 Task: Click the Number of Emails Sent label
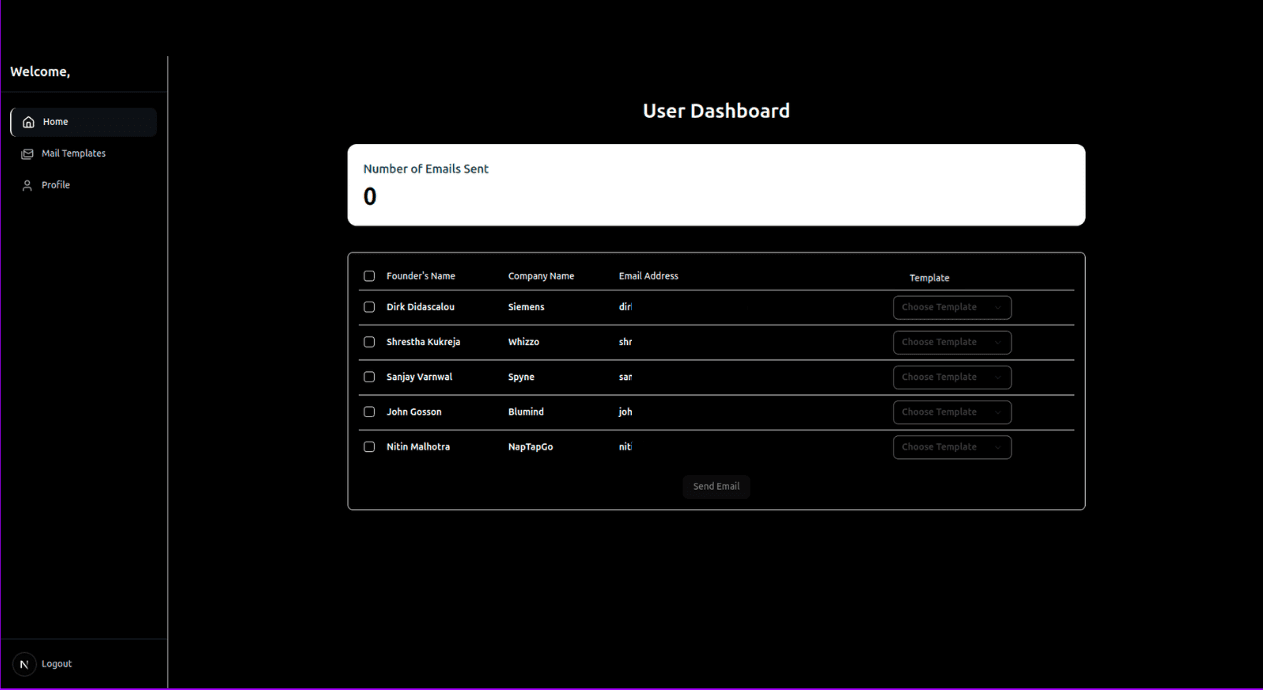click(426, 169)
